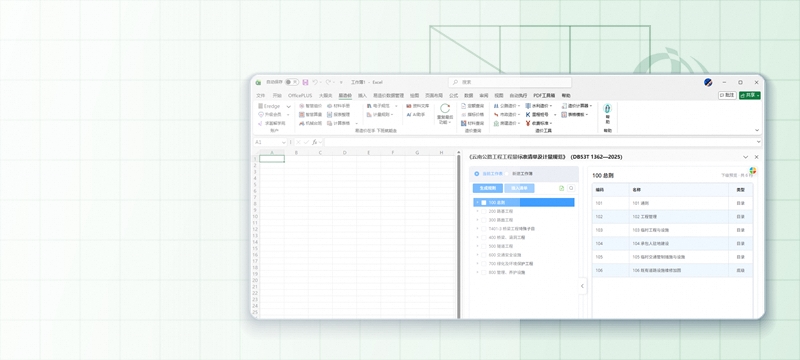Click the search magnifier icon in panel

571,188
